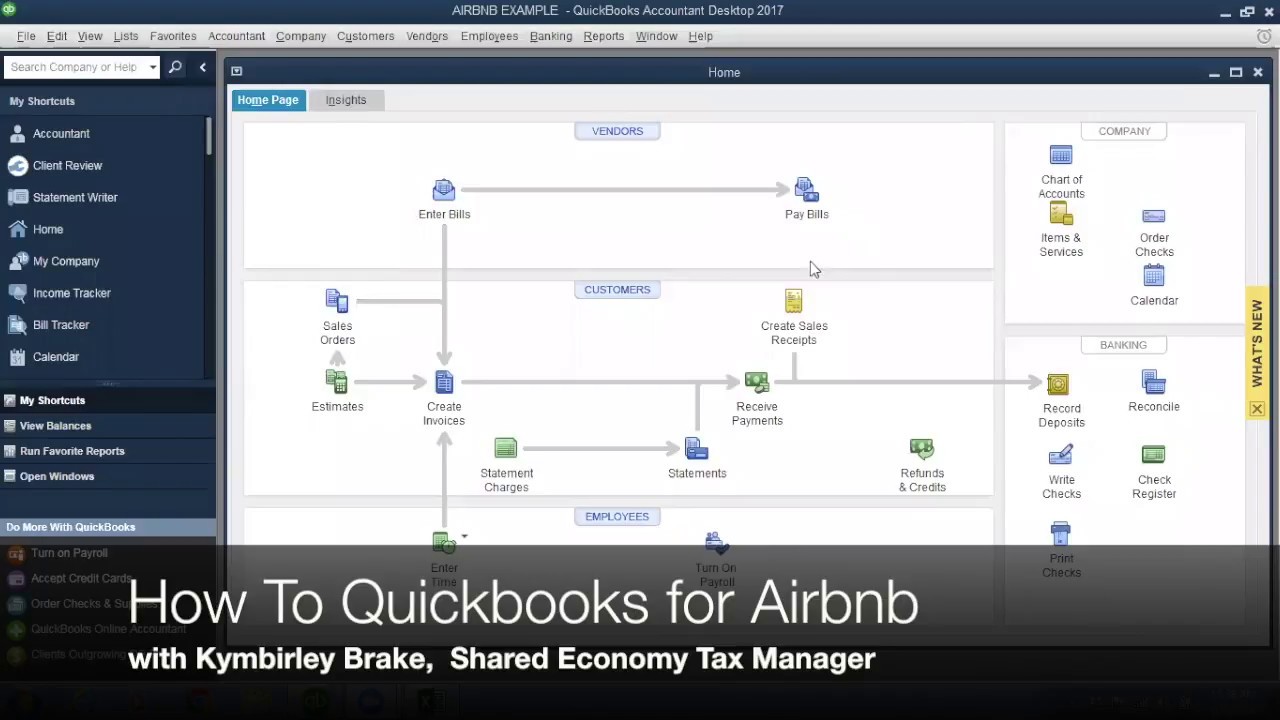Open Receive Payments icon
1280x720 pixels.
(x=757, y=382)
